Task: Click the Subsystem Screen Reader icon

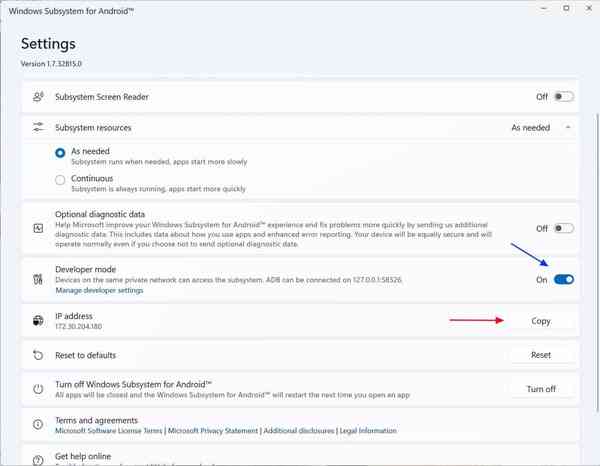Action: (x=38, y=97)
